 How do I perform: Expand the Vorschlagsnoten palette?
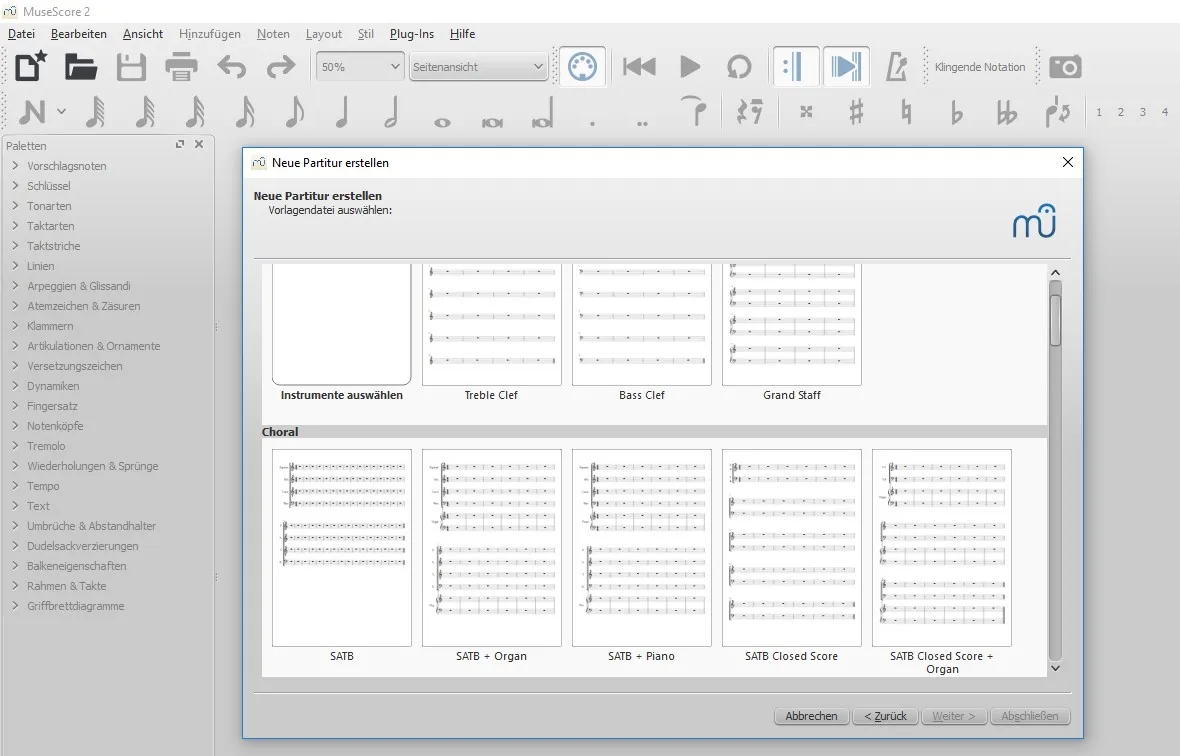click(x=15, y=165)
